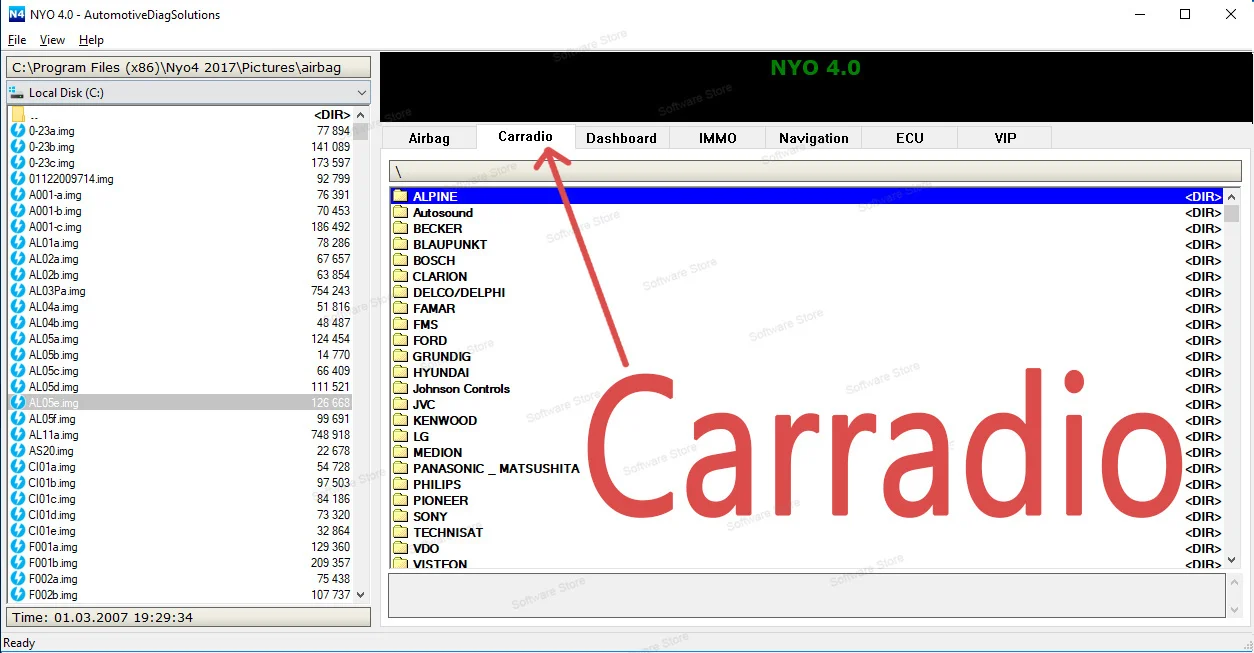
Task: Select the 01122009714.img file icon
Action: [x=18, y=179]
